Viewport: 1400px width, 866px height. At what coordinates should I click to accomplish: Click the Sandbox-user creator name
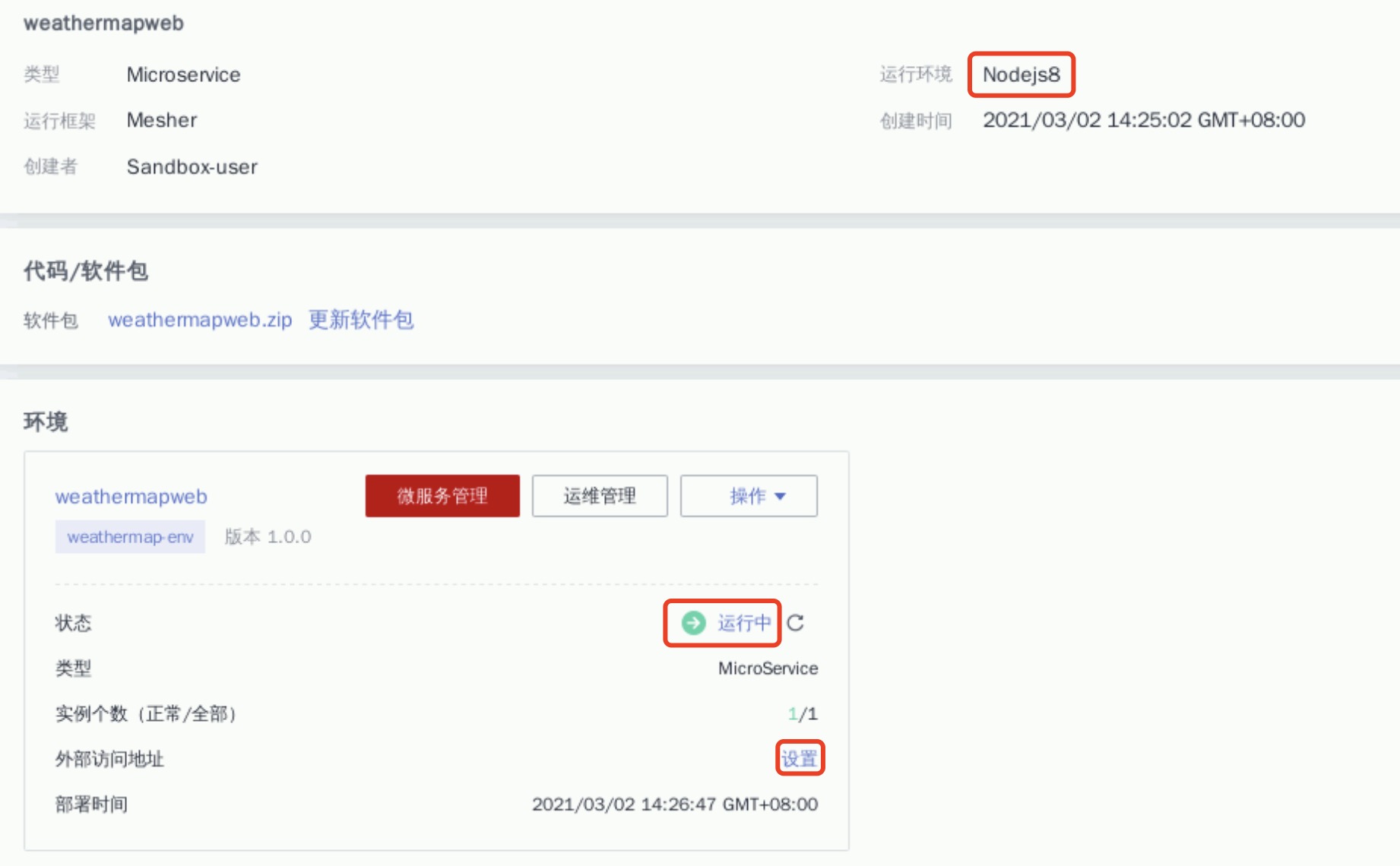[192, 167]
